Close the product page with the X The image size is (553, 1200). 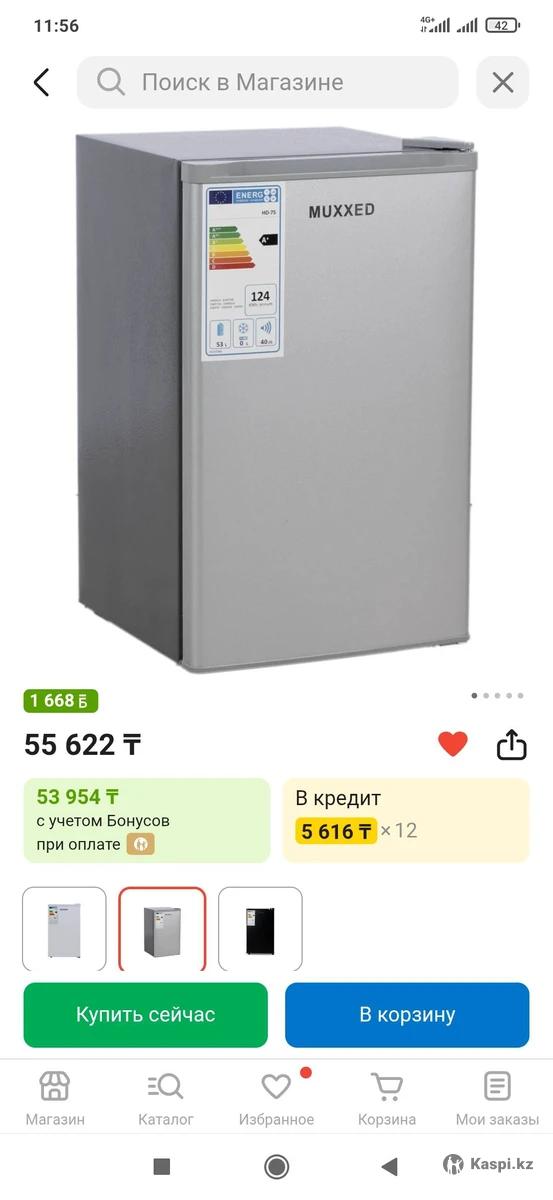pyautogui.click(x=502, y=82)
